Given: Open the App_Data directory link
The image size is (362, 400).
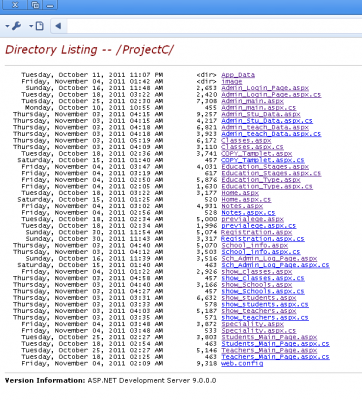Looking at the screenshot, I should 238,75.
